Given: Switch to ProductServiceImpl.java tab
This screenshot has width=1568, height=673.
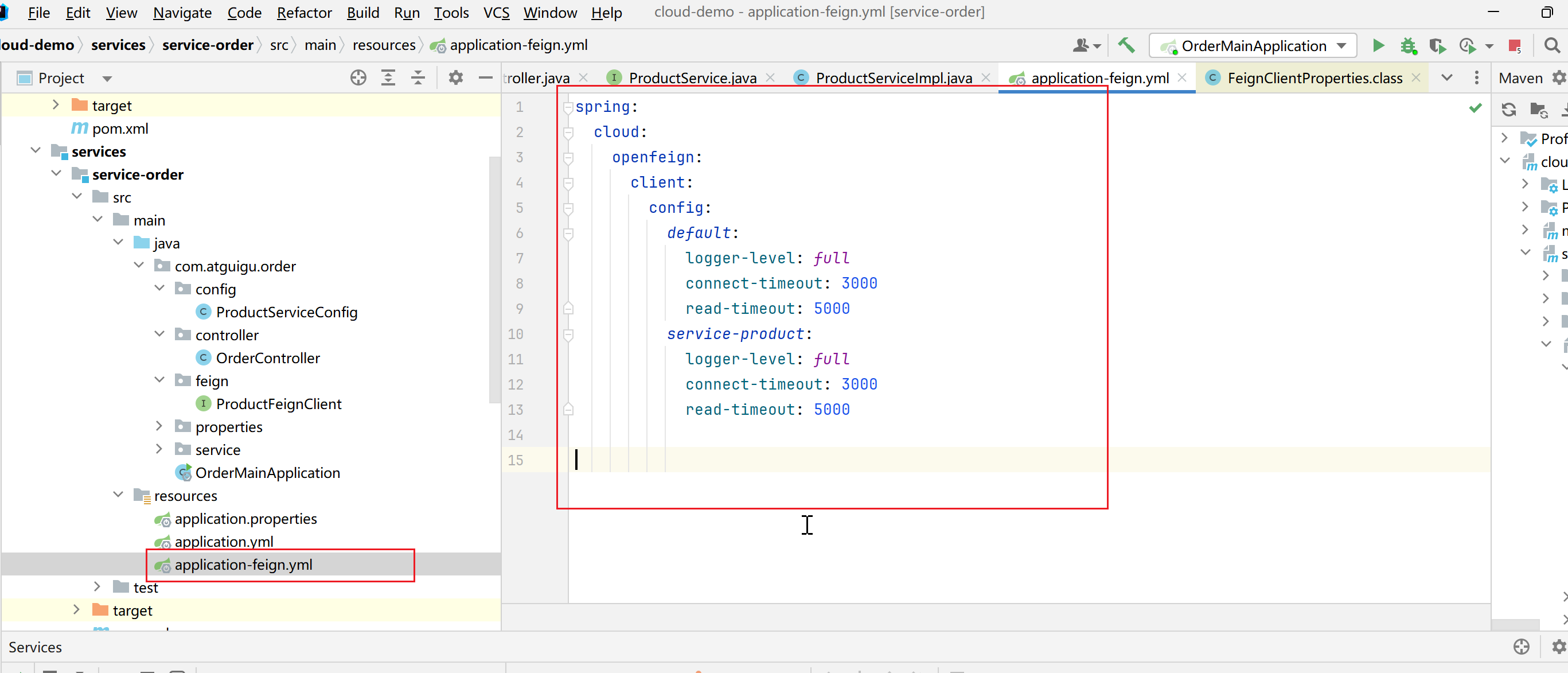Looking at the screenshot, I should 893,78.
